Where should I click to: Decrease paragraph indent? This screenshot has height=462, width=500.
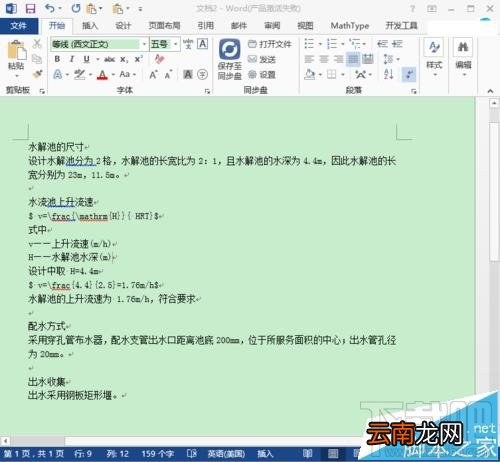(382, 44)
